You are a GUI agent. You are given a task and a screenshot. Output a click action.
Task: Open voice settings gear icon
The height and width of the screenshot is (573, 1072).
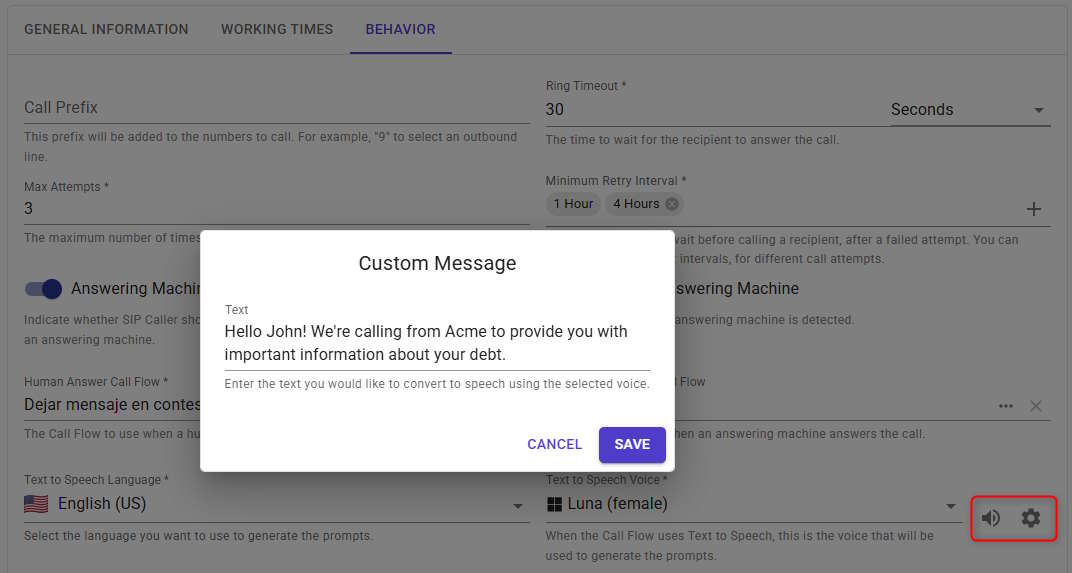(x=1030, y=518)
